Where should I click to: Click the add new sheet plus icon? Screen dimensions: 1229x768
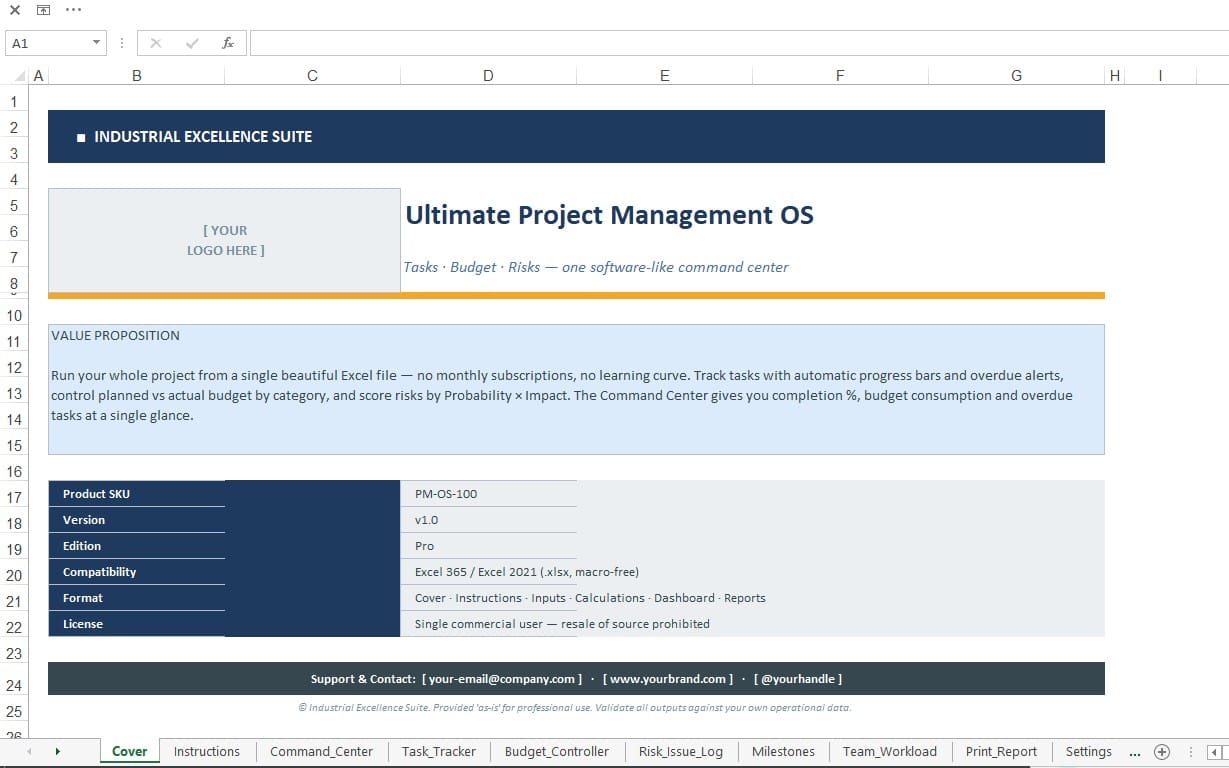(1162, 752)
